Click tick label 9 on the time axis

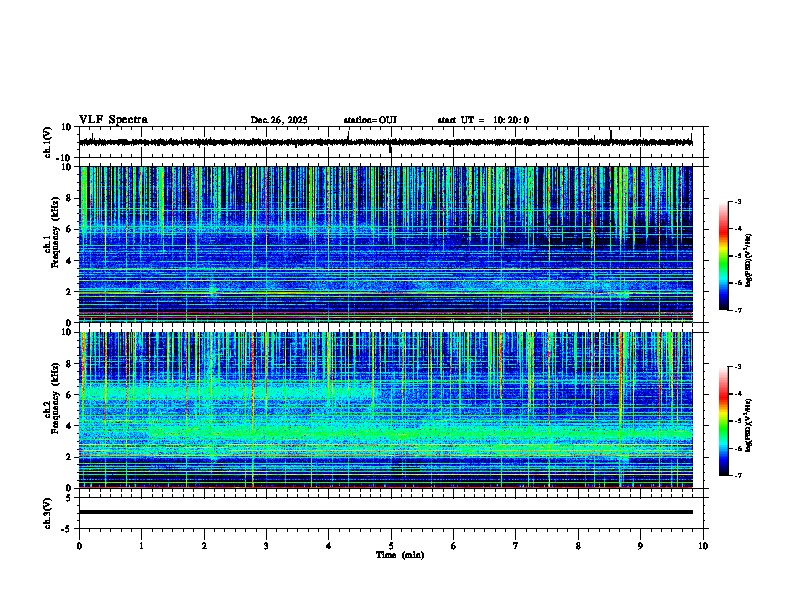point(640,546)
